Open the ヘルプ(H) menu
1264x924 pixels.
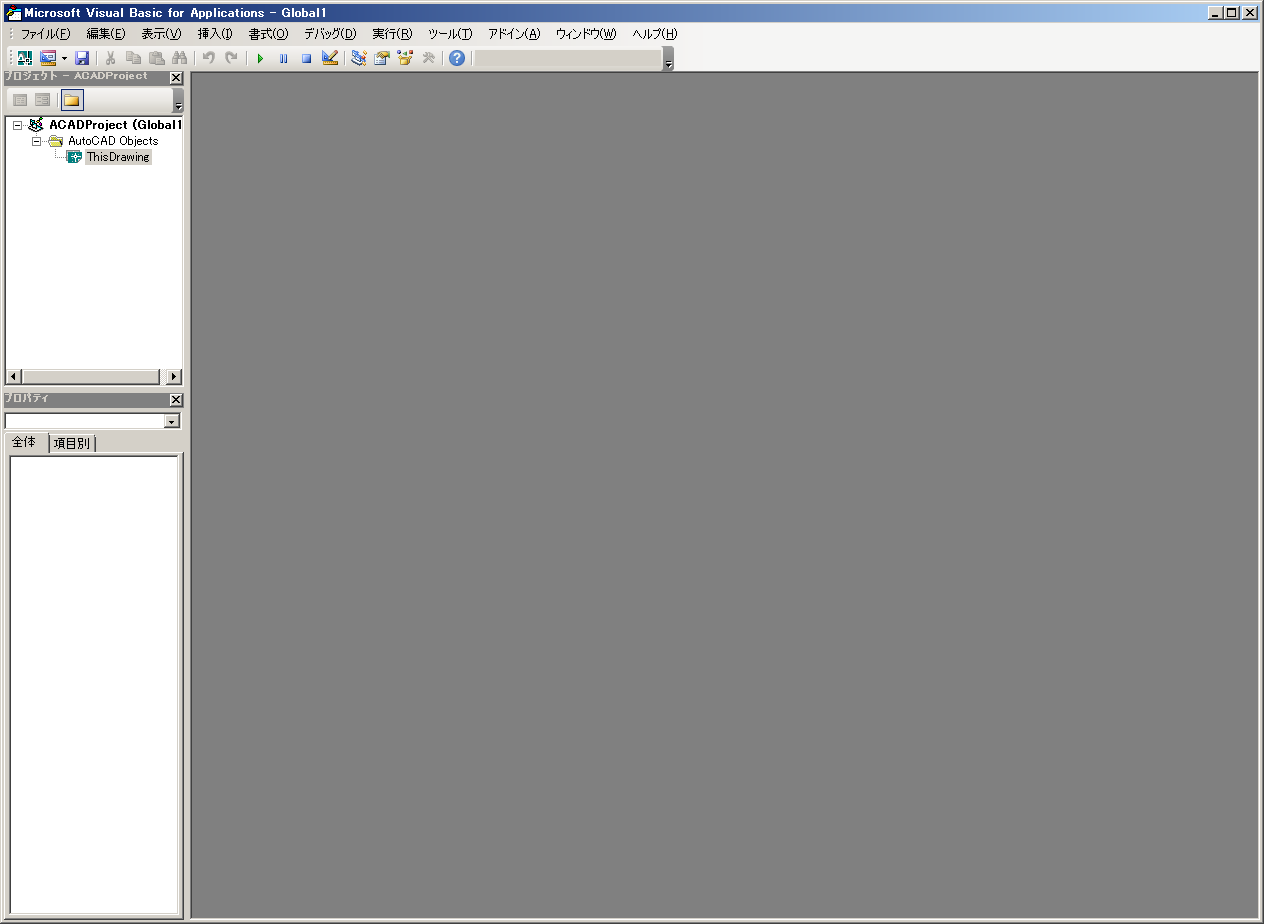655,34
